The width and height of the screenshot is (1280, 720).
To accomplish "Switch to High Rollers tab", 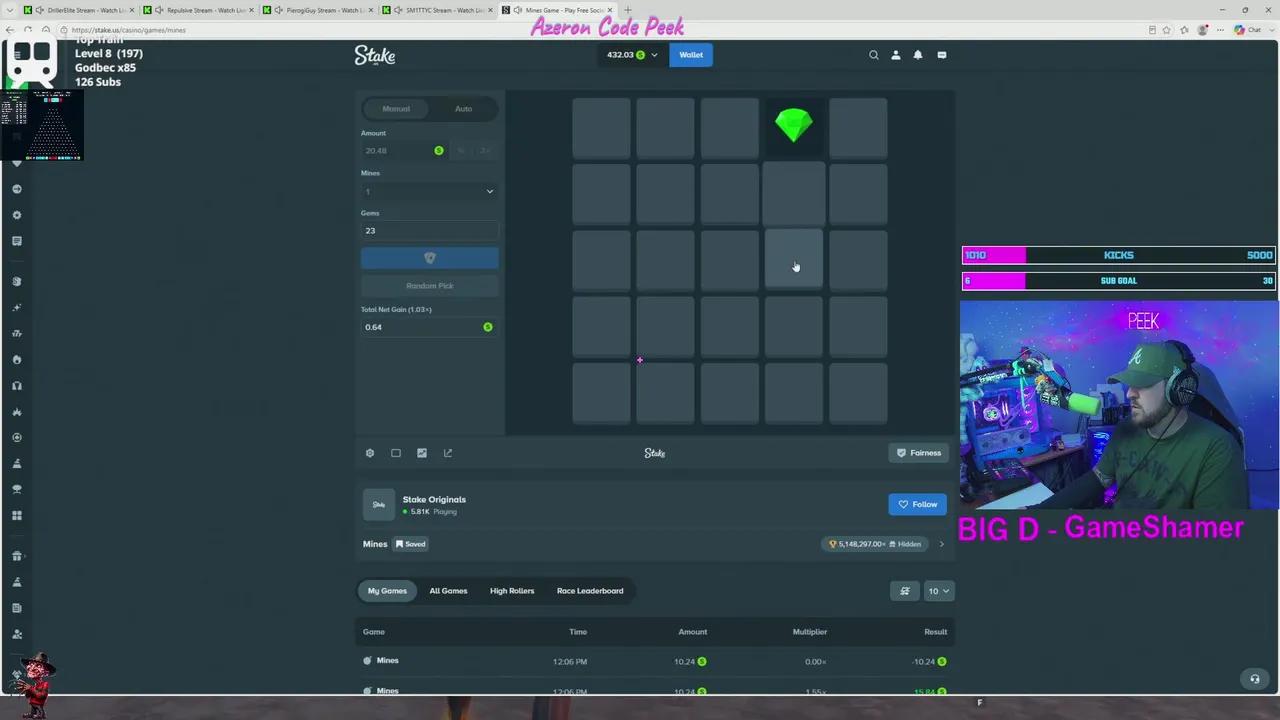I will (512, 591).
